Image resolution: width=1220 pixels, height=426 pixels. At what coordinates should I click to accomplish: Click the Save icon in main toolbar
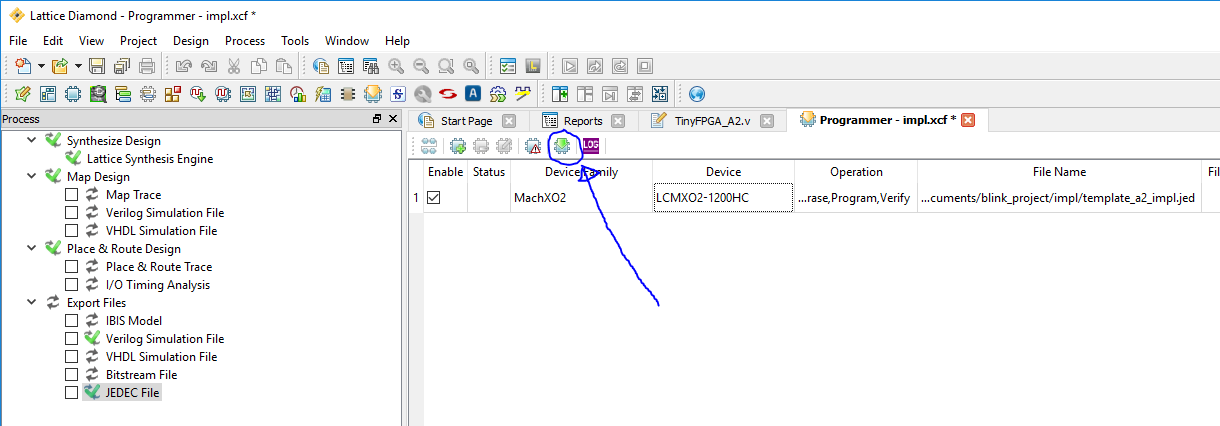pos(97,67)
